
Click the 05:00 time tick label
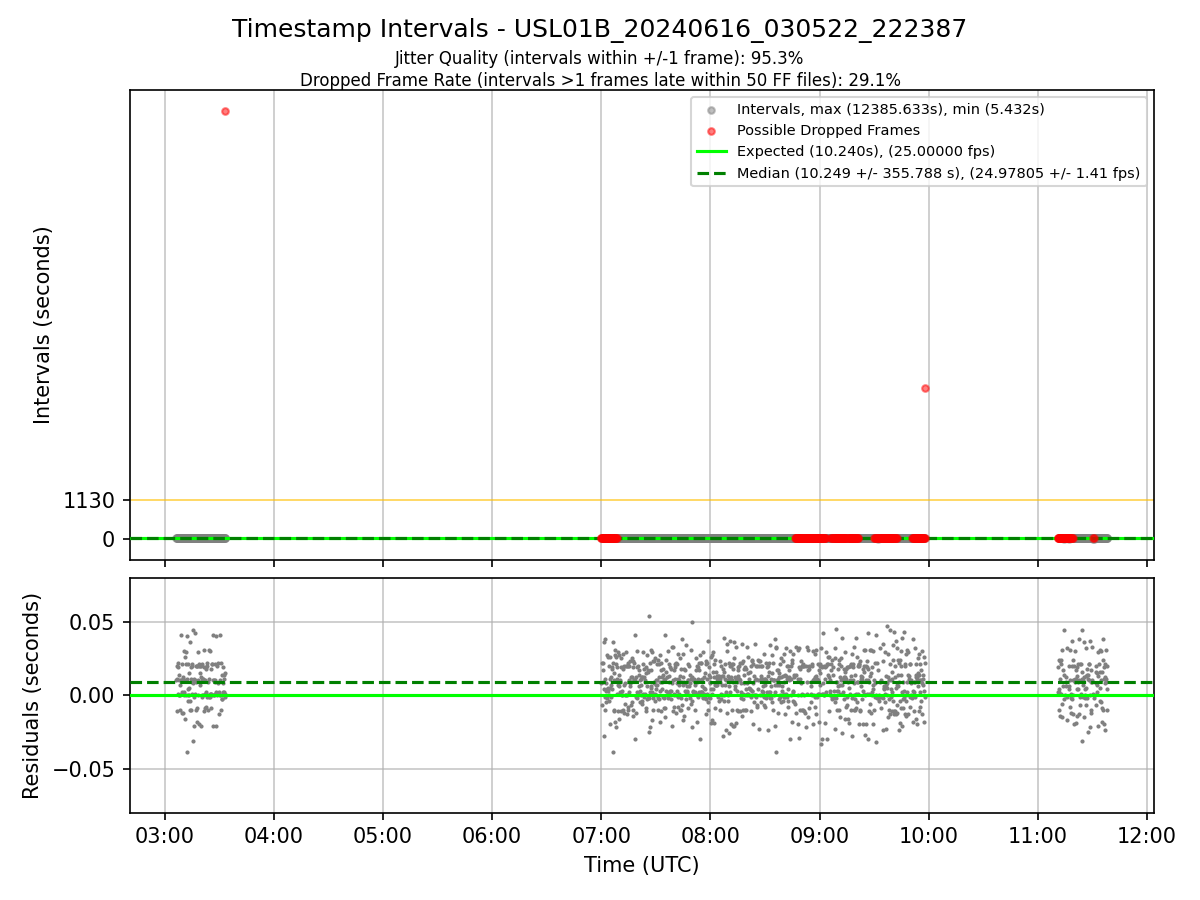[x=383, y=834]
